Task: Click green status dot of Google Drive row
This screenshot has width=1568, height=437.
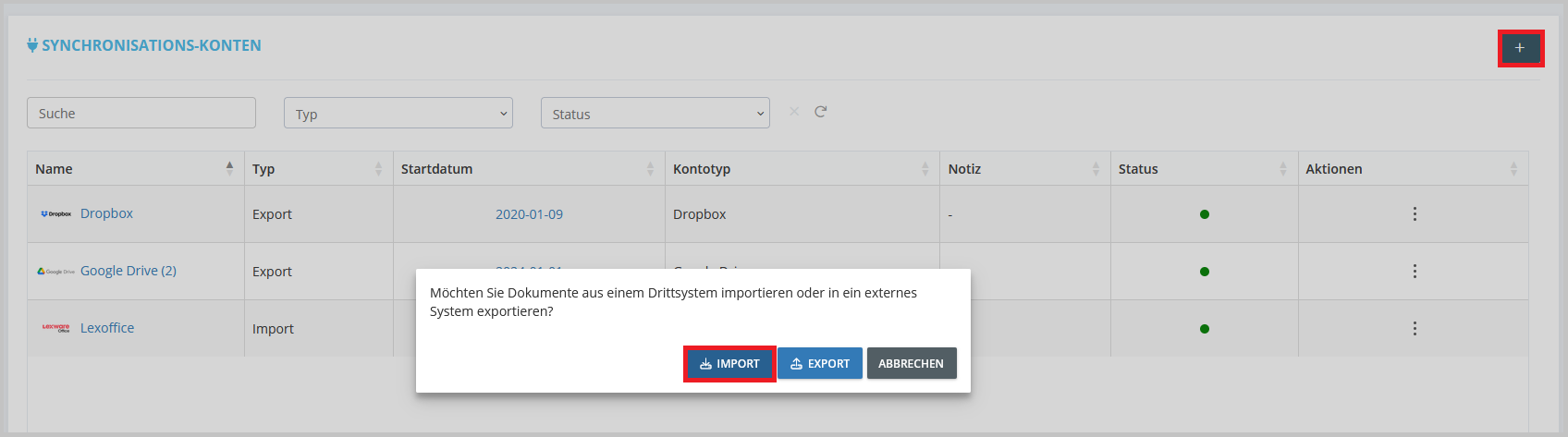Action: [1204, 272]
